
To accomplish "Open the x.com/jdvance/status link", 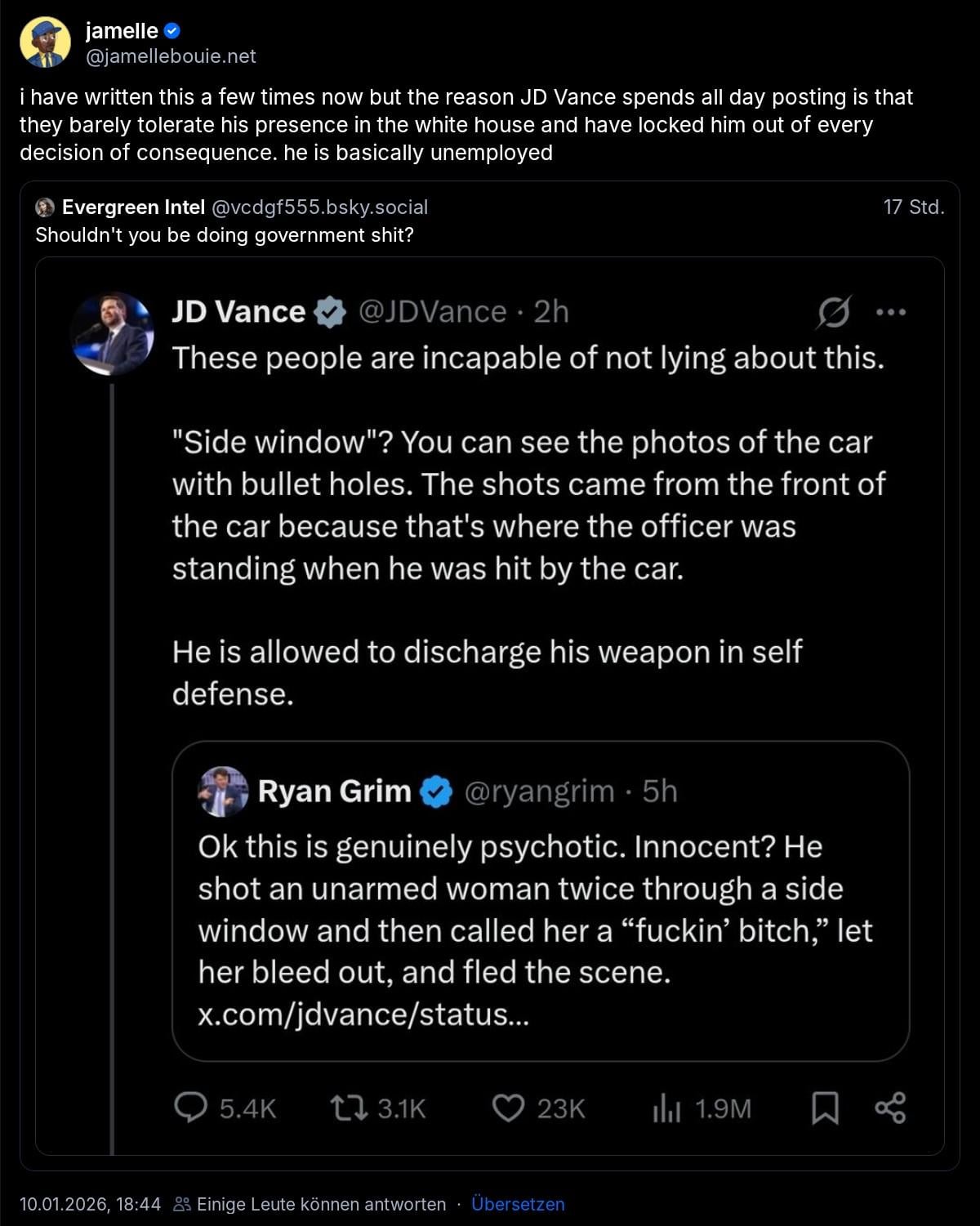I will [x=363, y=1014].
